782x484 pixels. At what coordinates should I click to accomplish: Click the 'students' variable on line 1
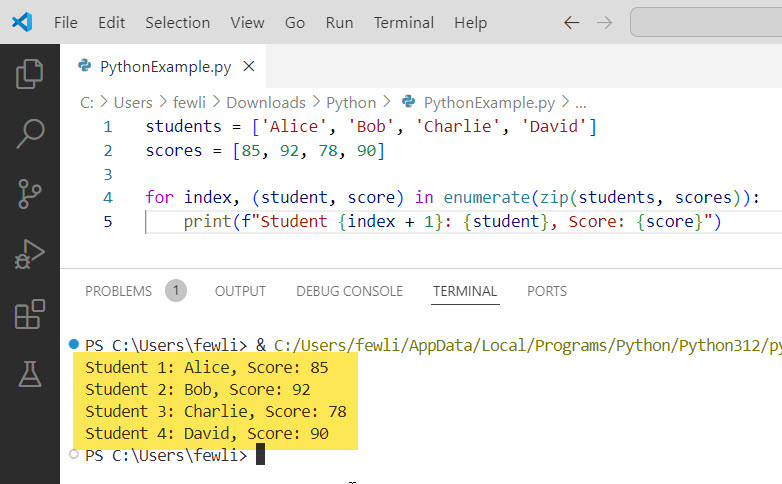[183, 127]
